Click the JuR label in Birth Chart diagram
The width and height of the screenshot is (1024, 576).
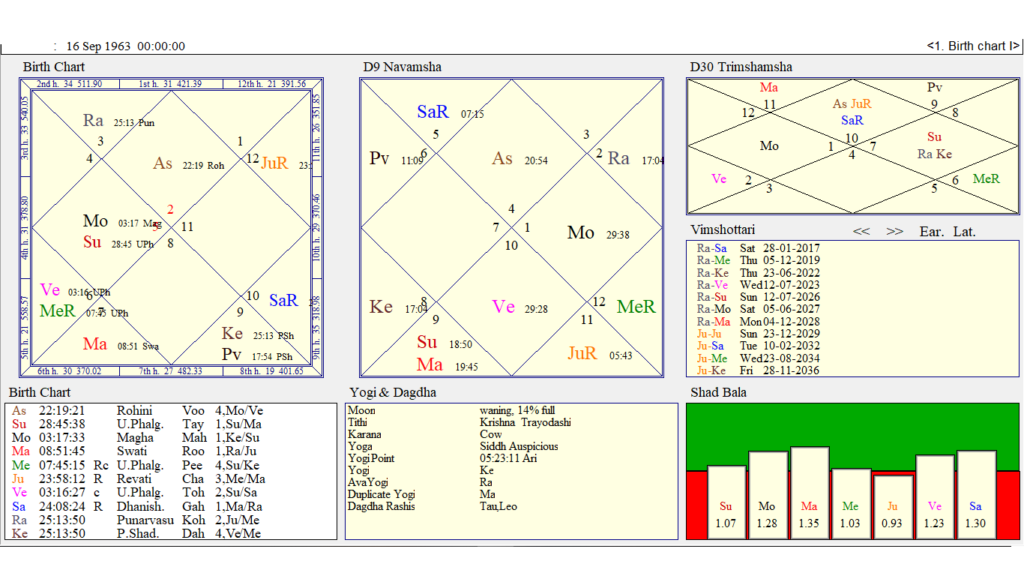click(274, 163)
